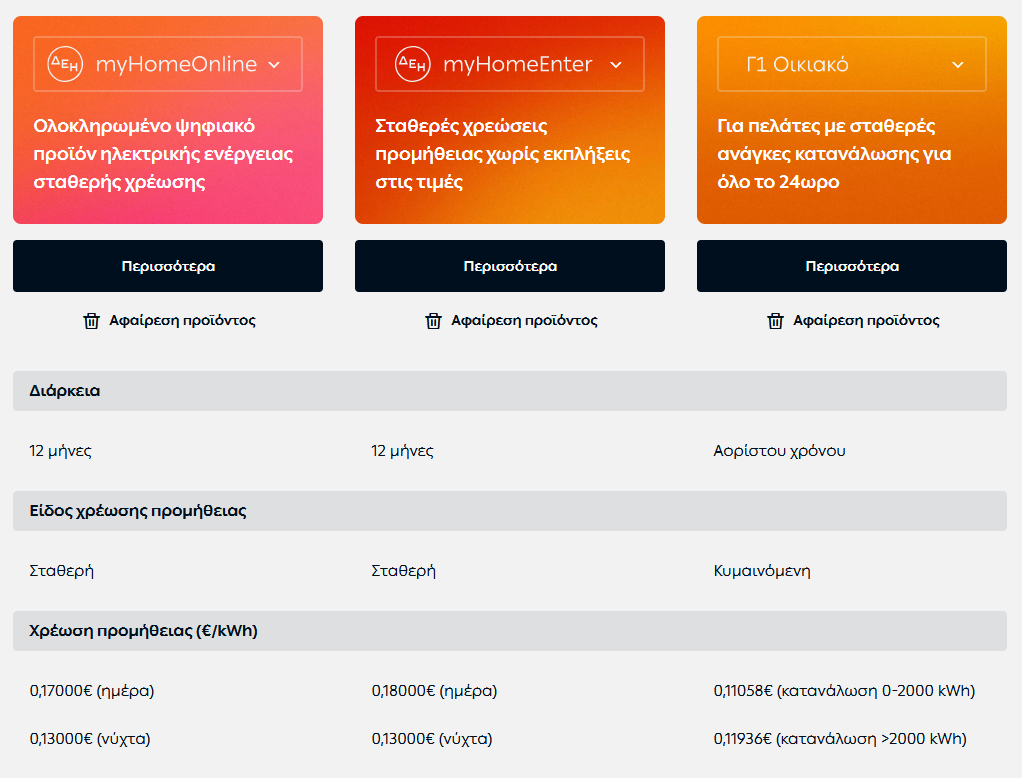Click '0,18000€ (ημέρα)' price value
Image resolution: width=1022 pixels, height=778 pixels.
[x=434, y=691]
